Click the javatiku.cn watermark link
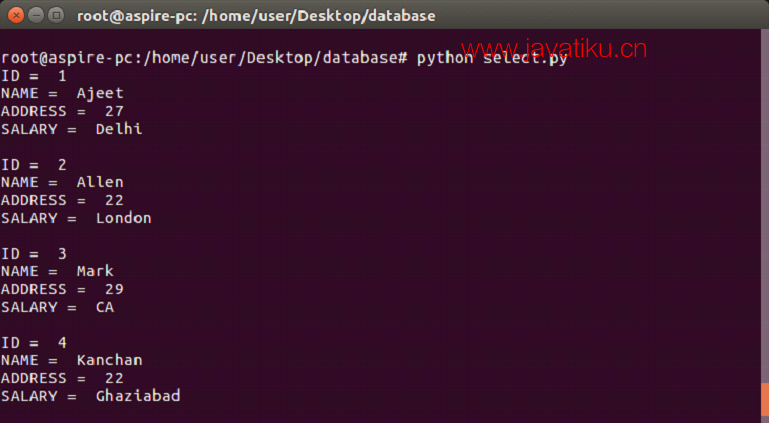Image resolution: width=769 pixels, height=423 pixels. tap(554, 49)
